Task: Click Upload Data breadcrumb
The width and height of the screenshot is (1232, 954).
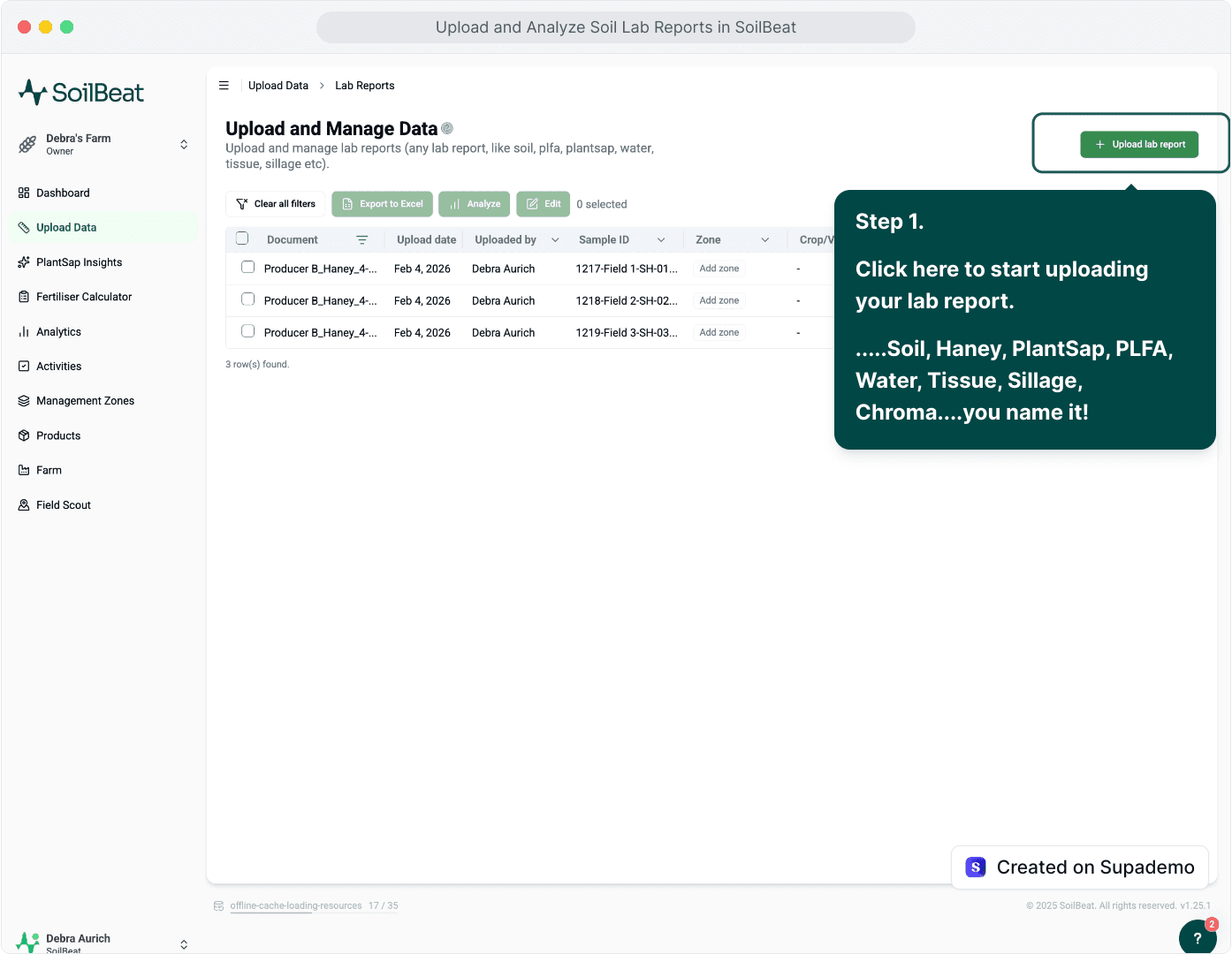Action: point(278,86)
